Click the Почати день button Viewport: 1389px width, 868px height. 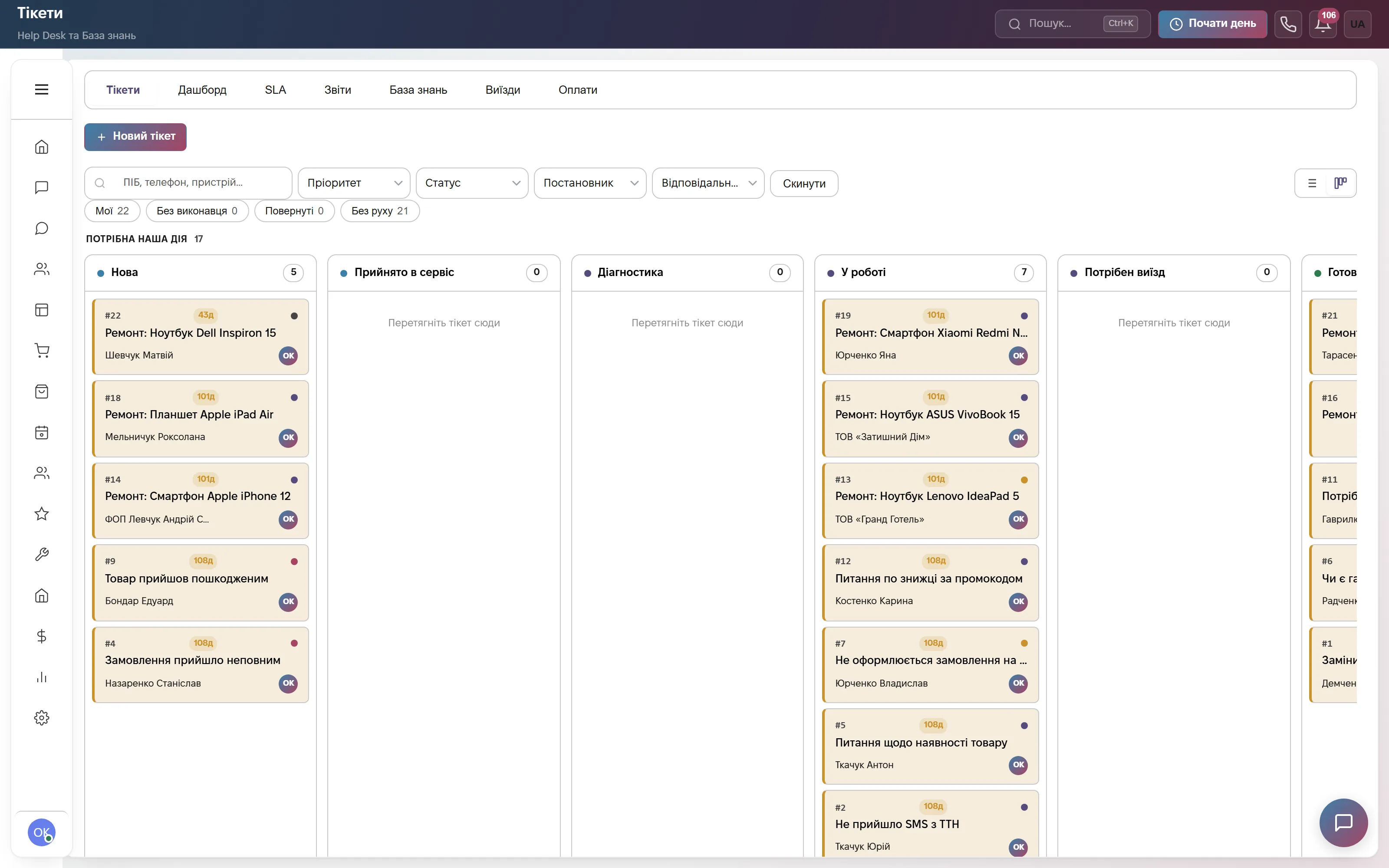click(x=1212, y=24)
